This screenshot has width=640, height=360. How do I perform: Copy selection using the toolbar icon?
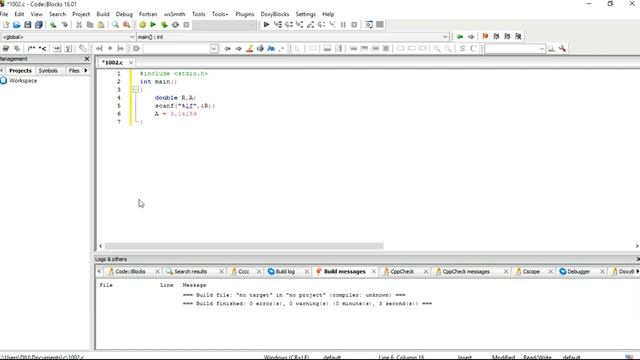pos(90,25)
